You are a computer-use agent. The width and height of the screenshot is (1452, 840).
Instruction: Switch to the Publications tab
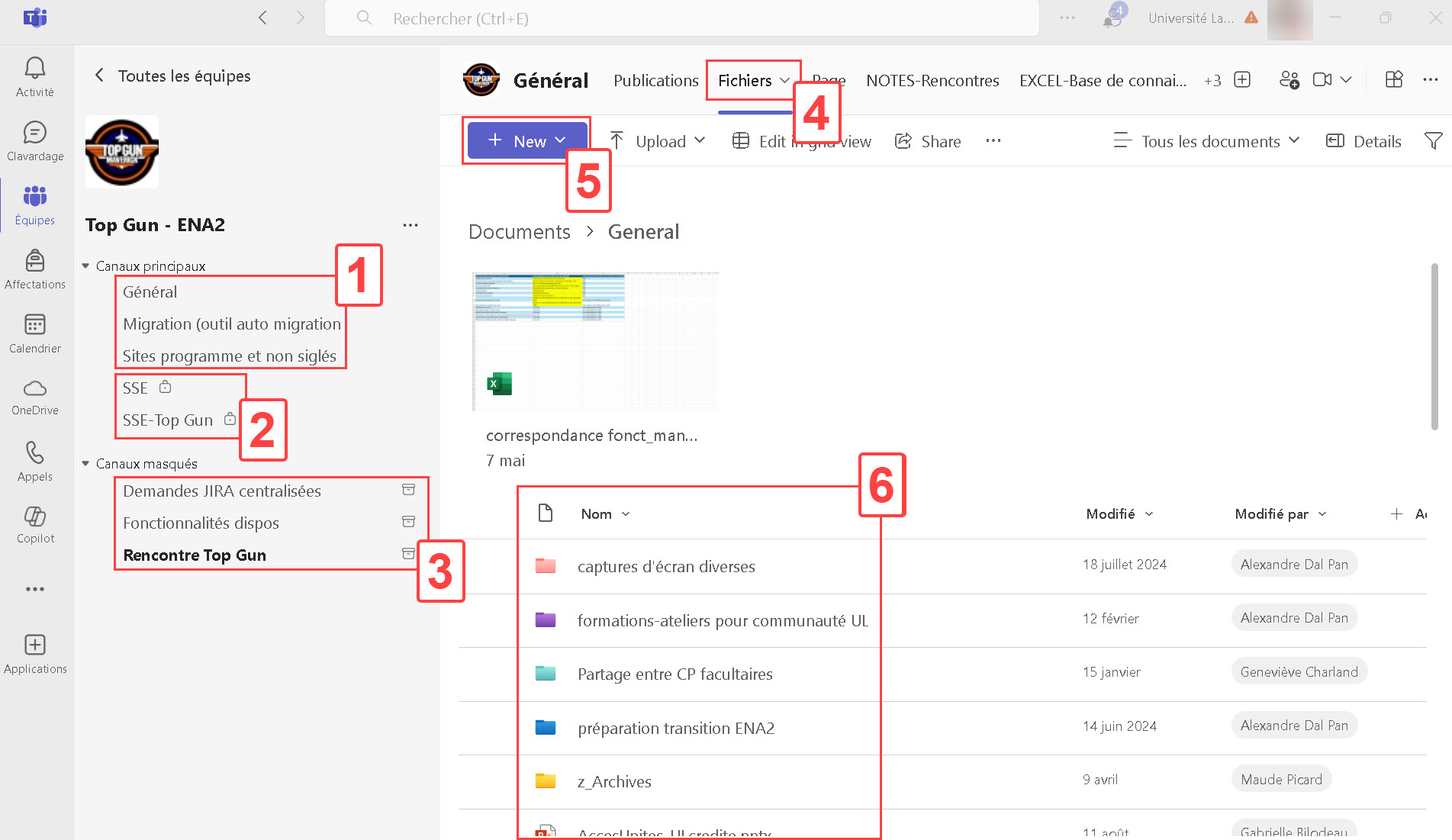pyautogui.click(x=655, y=81)
